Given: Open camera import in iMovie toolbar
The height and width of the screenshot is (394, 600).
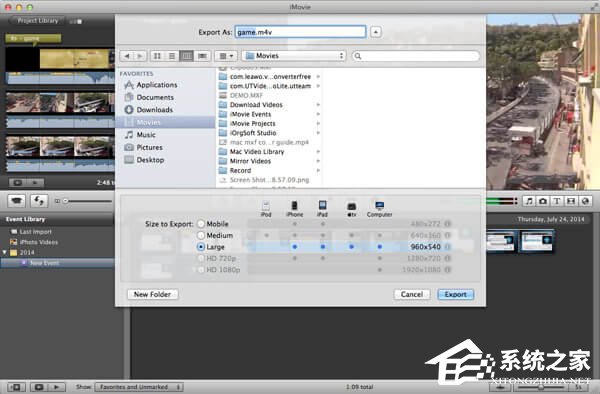Looking at the screenshot, I should [x=16, y=200].
